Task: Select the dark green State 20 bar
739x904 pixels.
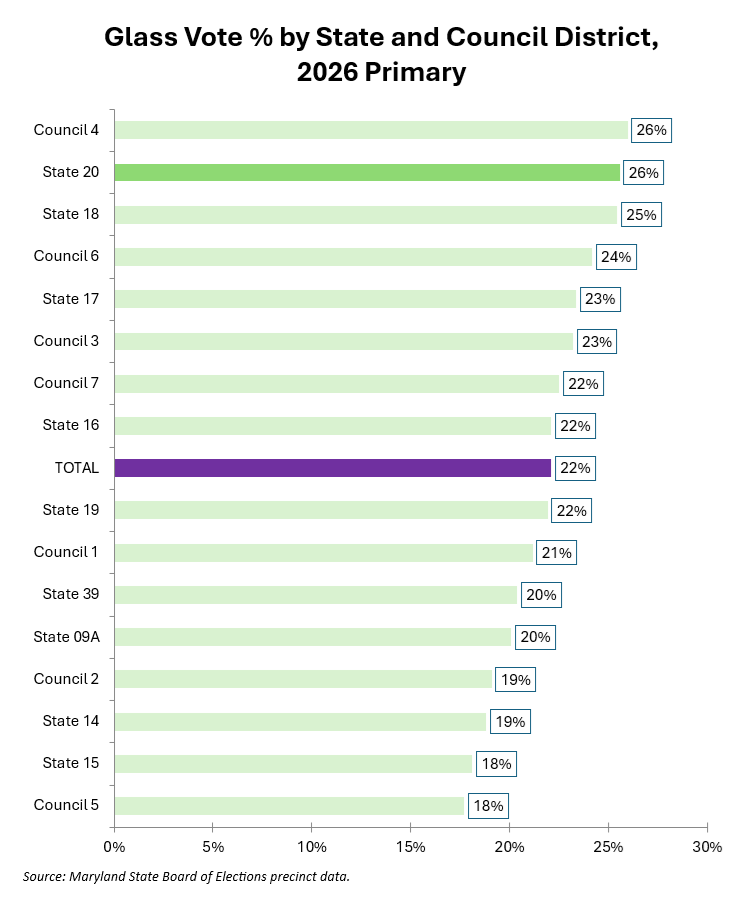Action: (367, 172)
